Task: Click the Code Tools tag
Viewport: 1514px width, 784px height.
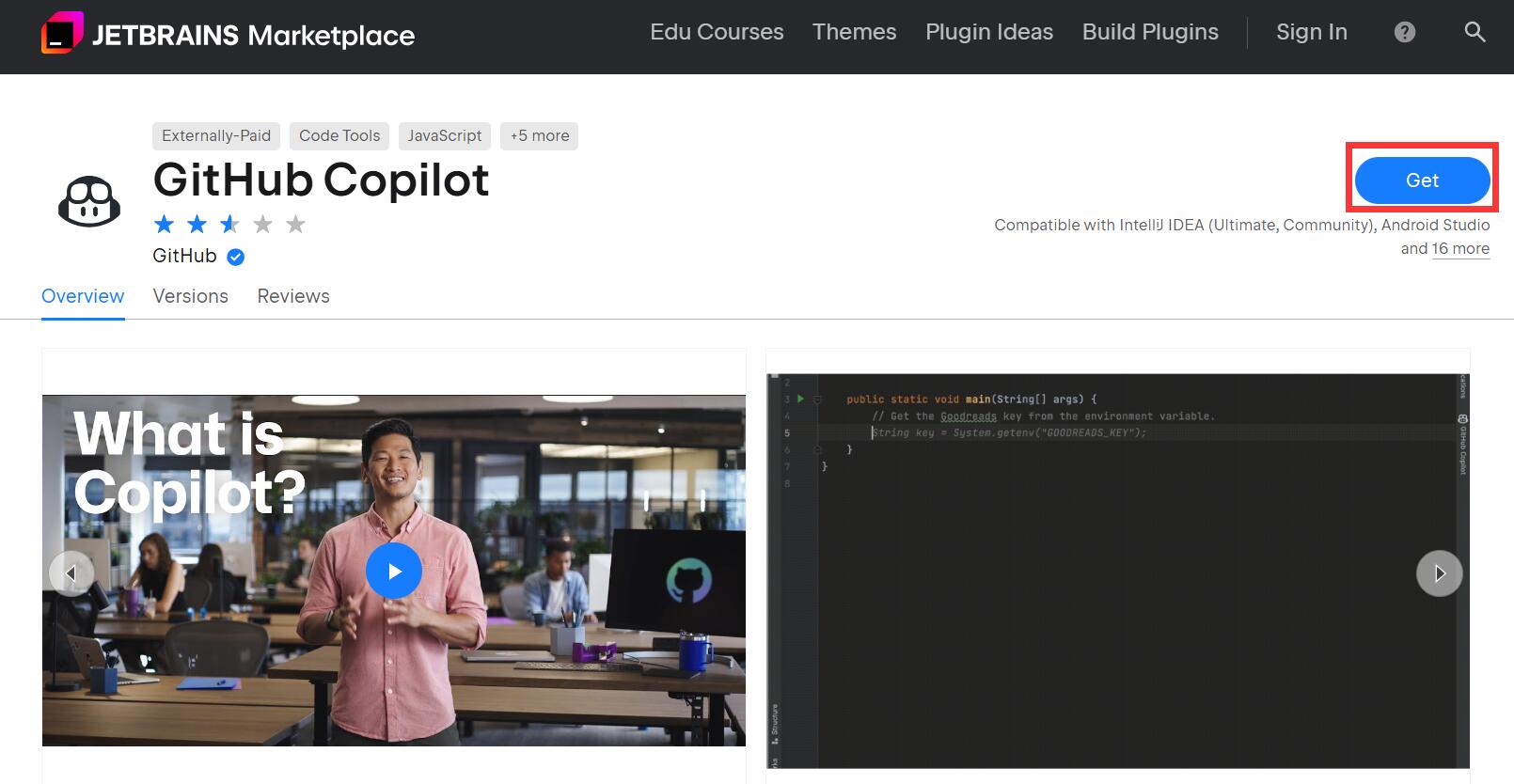Action: (x=339, y=135)
